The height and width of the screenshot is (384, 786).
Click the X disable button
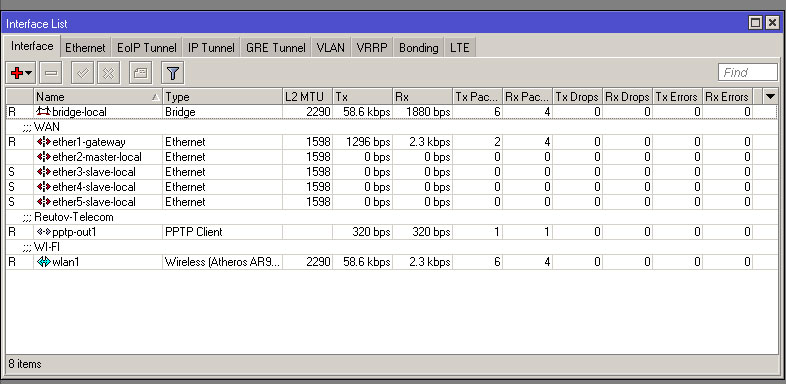coord(108,73)
